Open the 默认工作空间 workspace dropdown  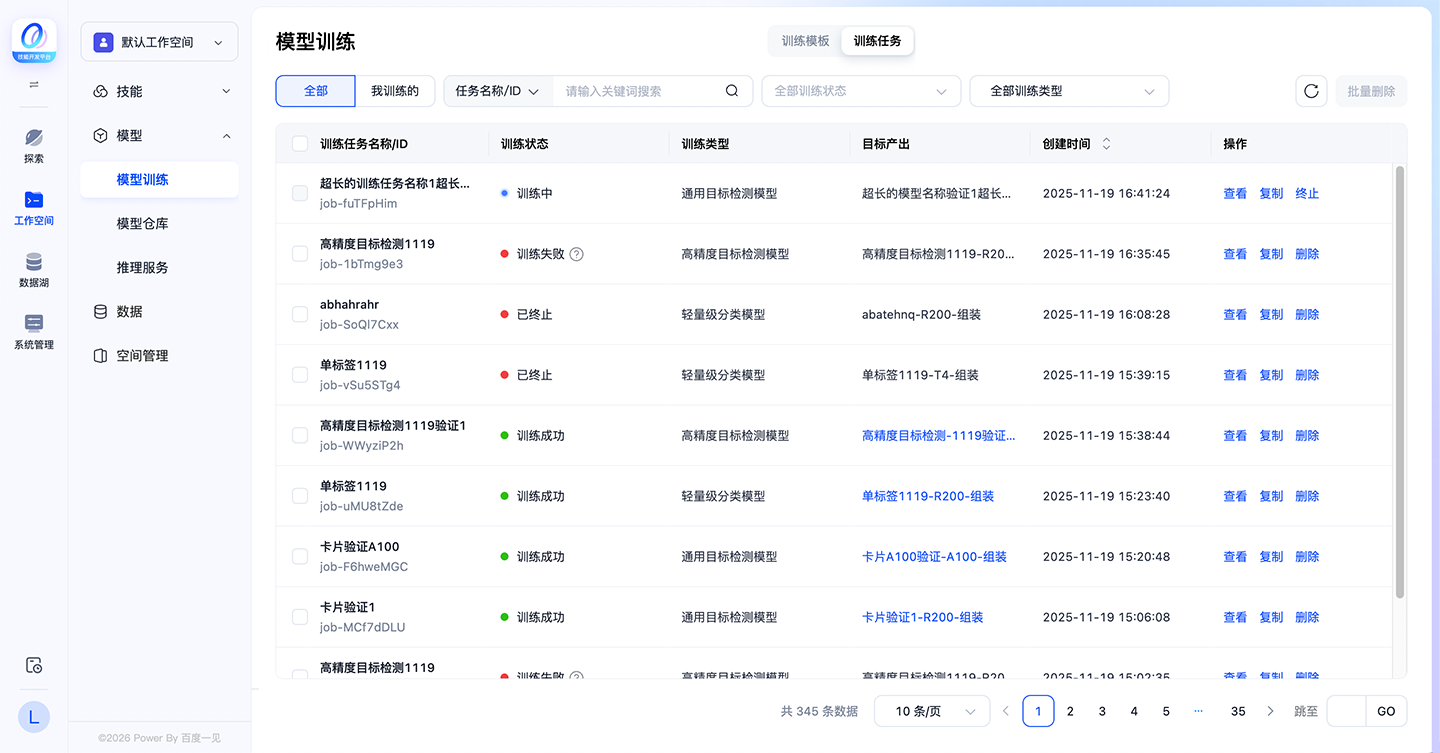(x=159, y=42)
